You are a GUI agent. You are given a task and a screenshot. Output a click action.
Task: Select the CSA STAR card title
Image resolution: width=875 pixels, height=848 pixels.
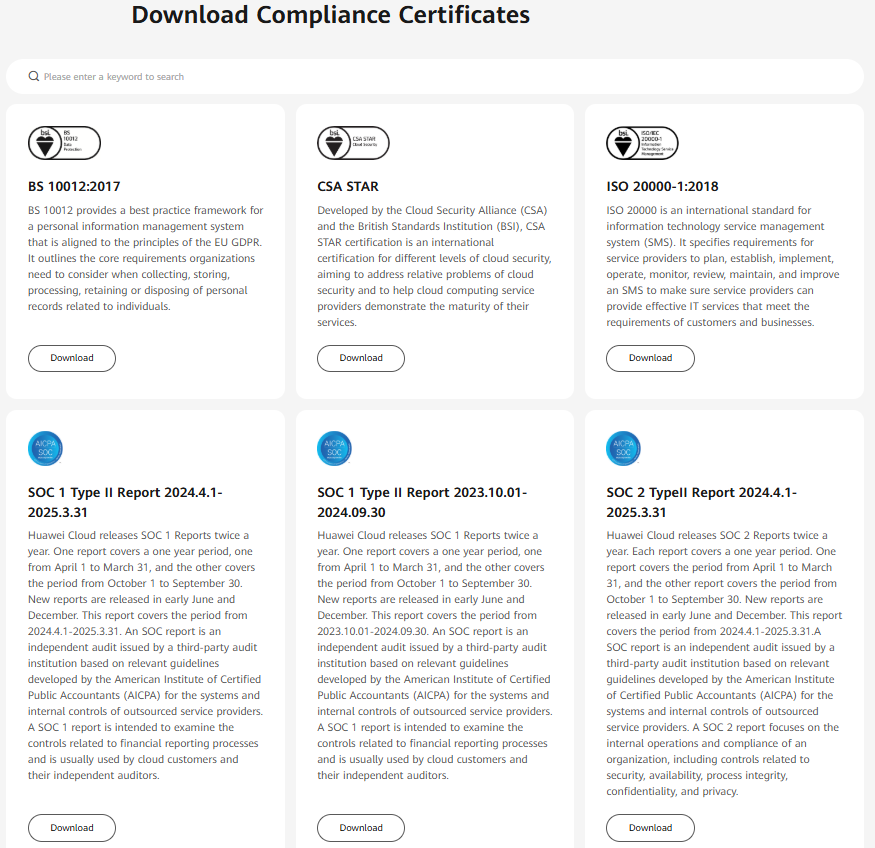pos(348,186)
